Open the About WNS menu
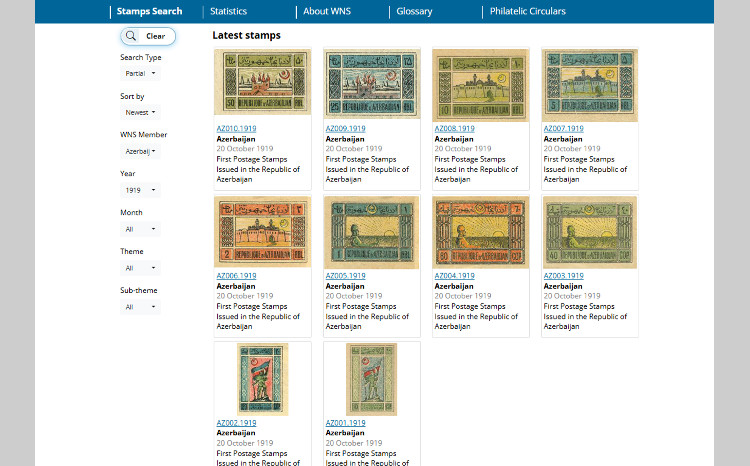Viewport: 750px width, 466px height. (x=329, y=12)
